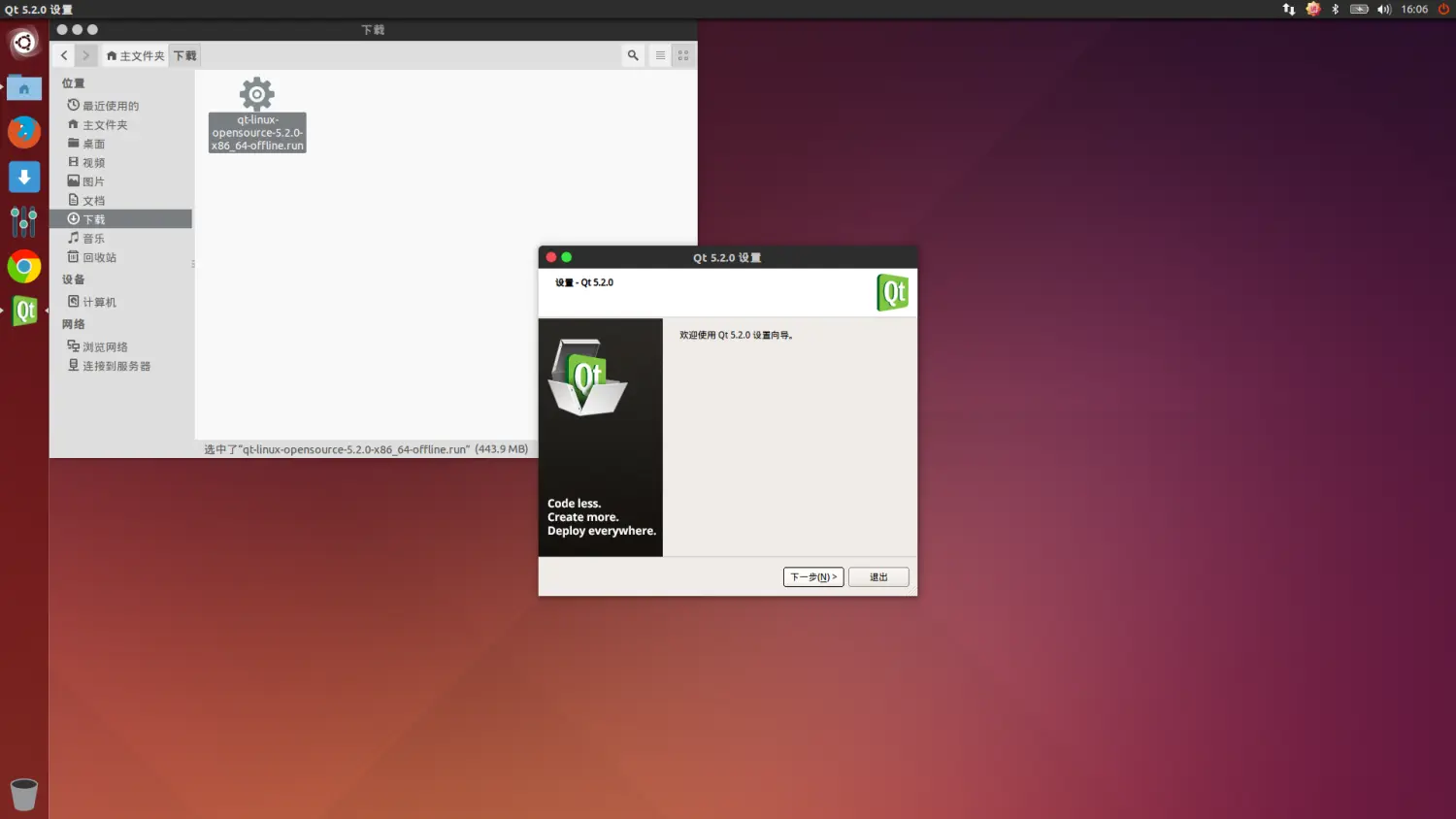Launch Google Chrome from the dock

(24, 266)
